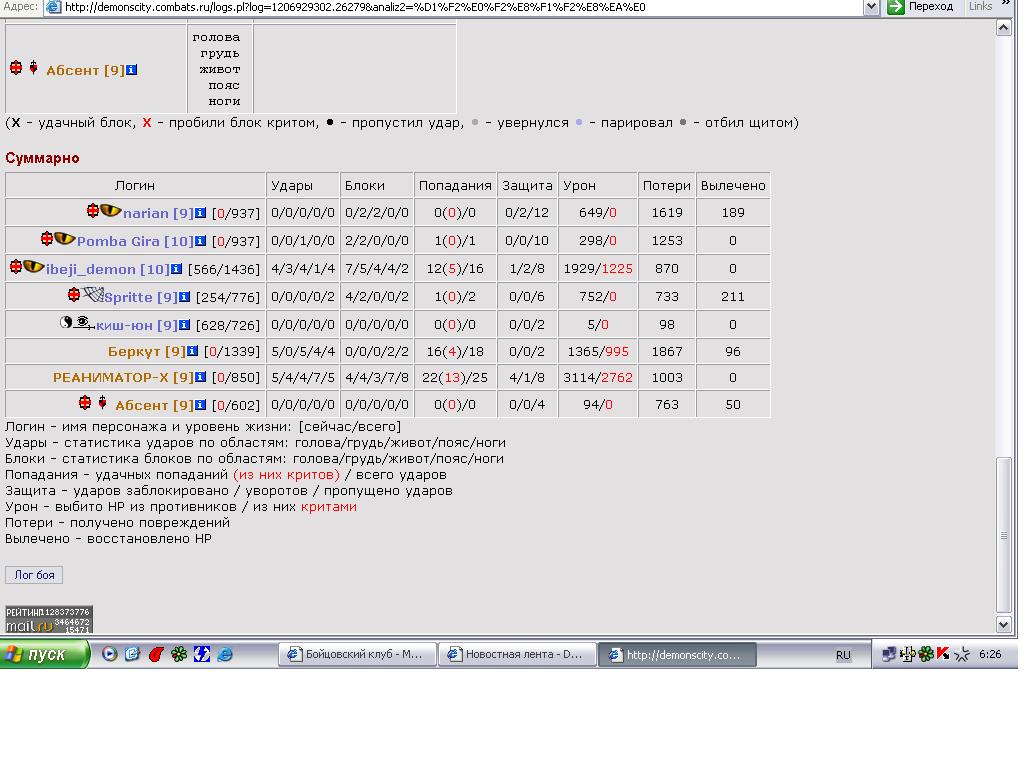Click the Переход go button
The image size is (1024, 768).
[921, 7]
